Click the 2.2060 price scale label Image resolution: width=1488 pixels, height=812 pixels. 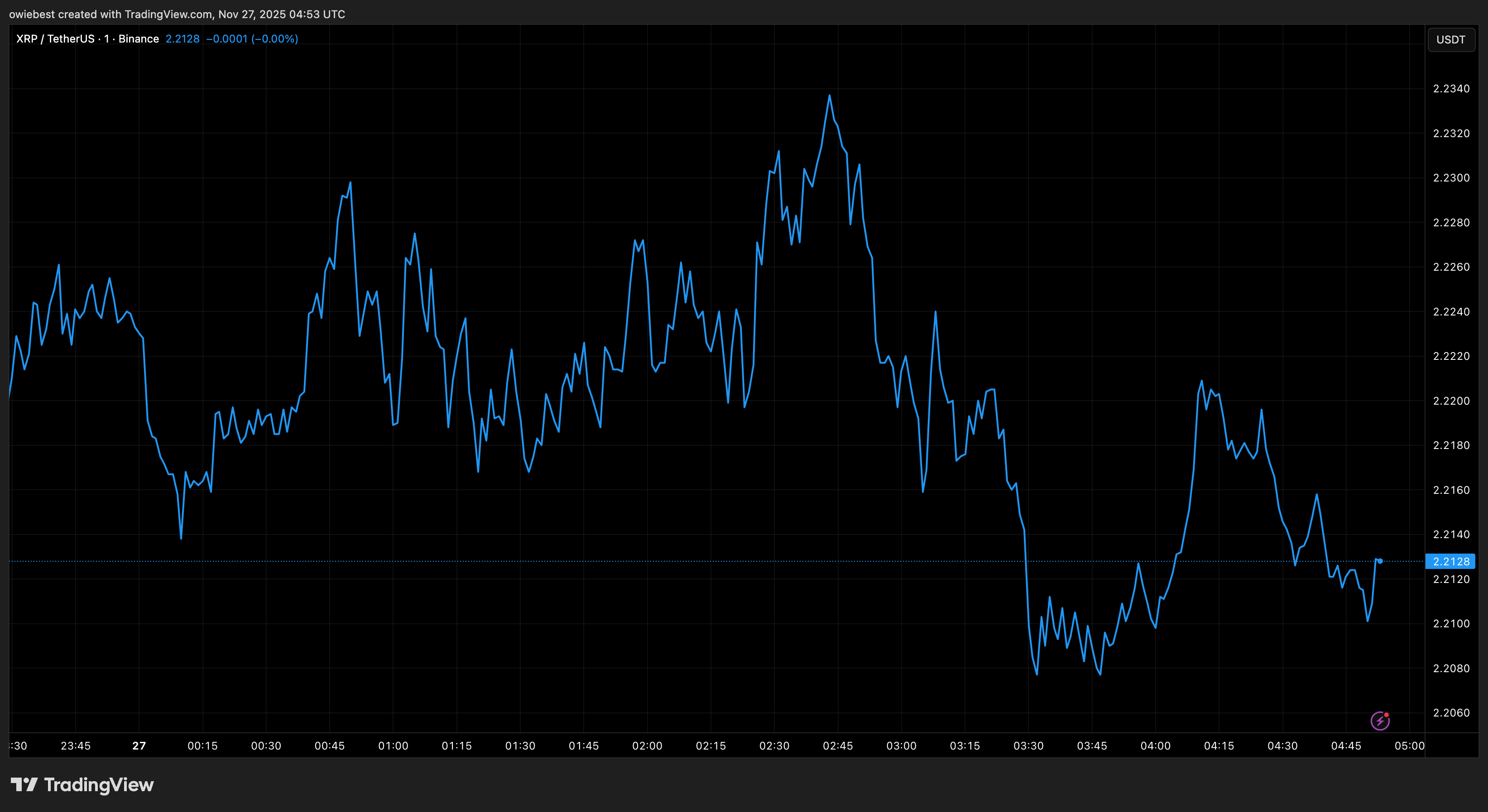pyautogui.click(x=1451, y=713)
